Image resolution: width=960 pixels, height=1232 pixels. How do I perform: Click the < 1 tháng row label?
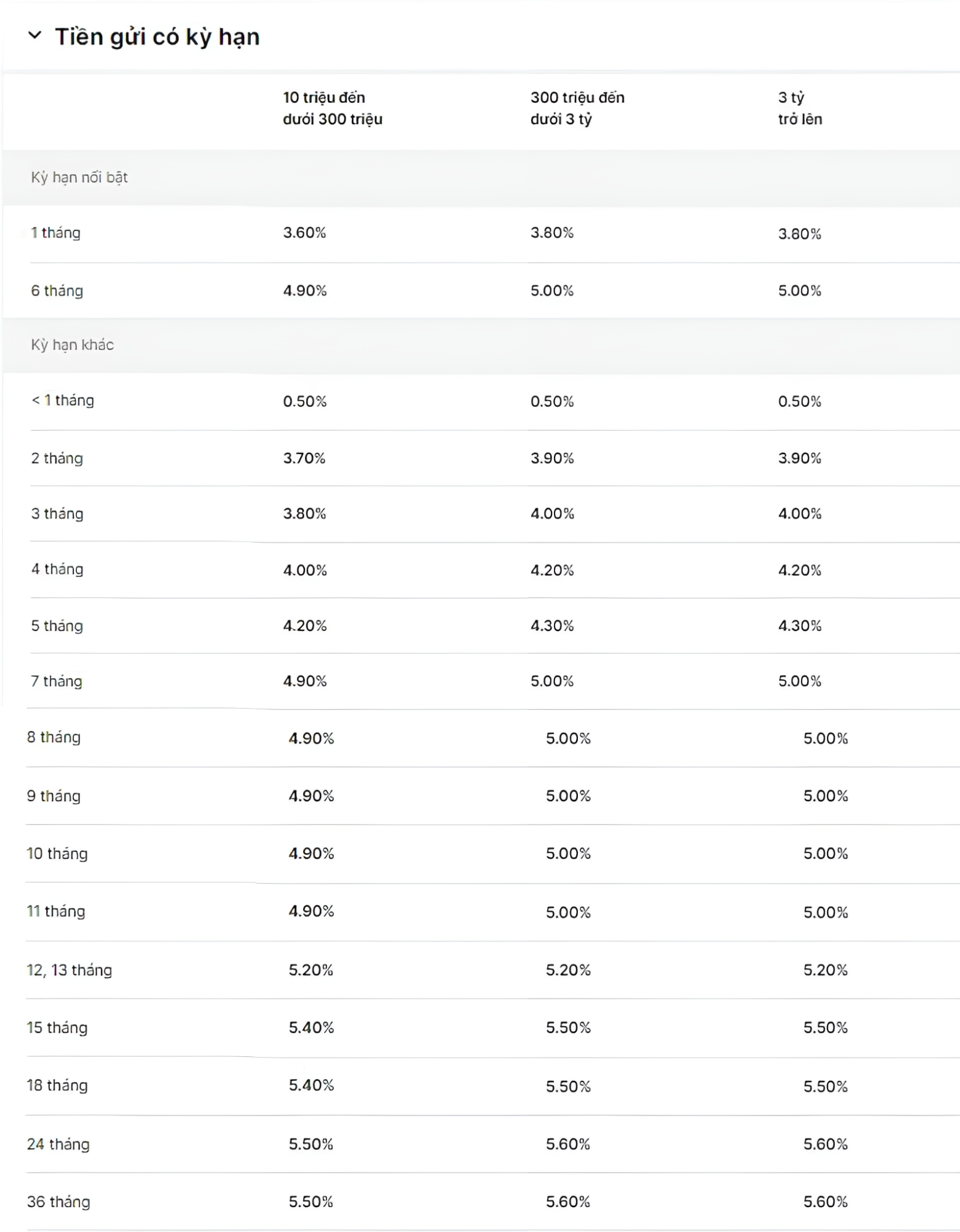pos(63,401)
